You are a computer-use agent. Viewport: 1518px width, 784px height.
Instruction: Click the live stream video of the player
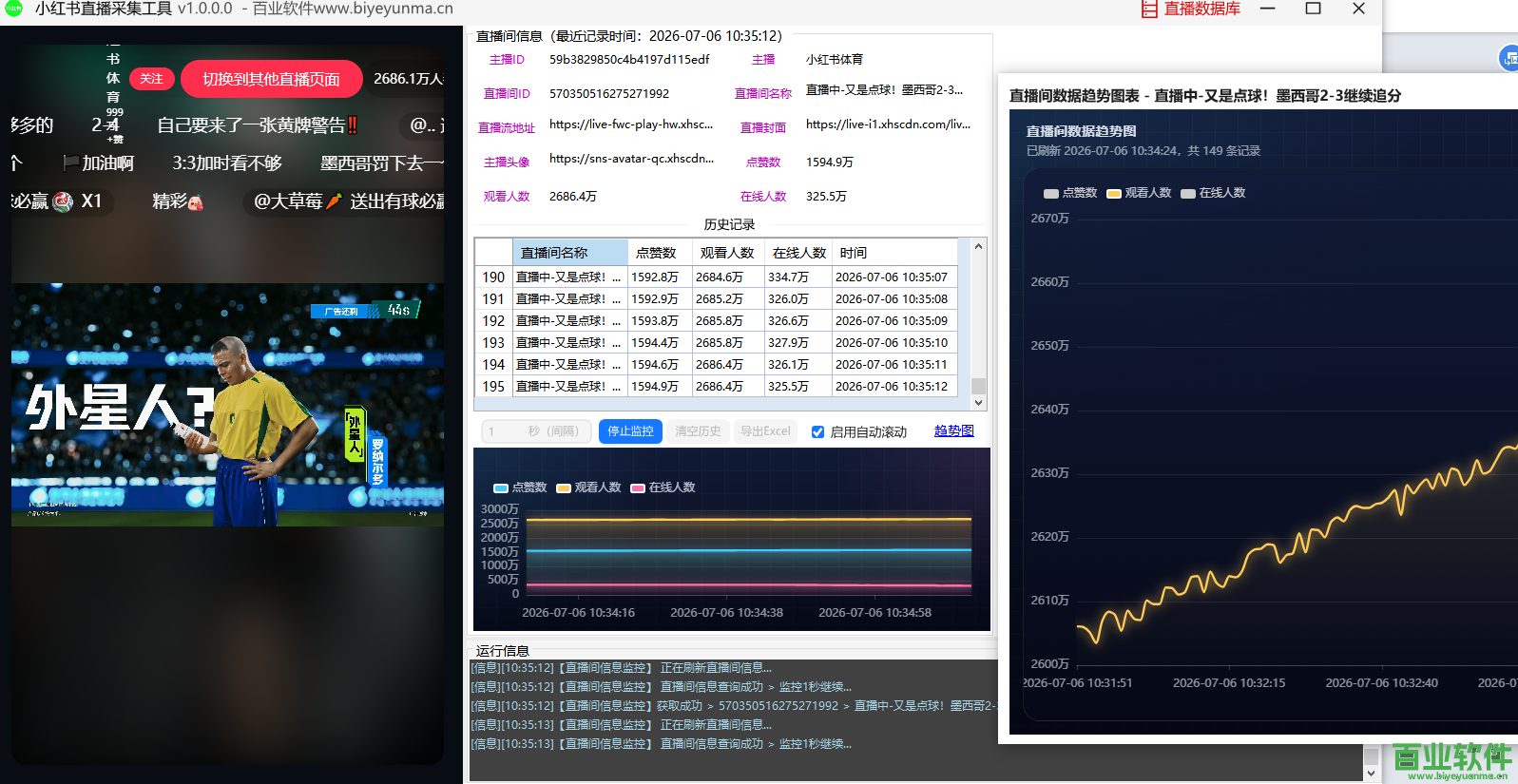[228, 405]
